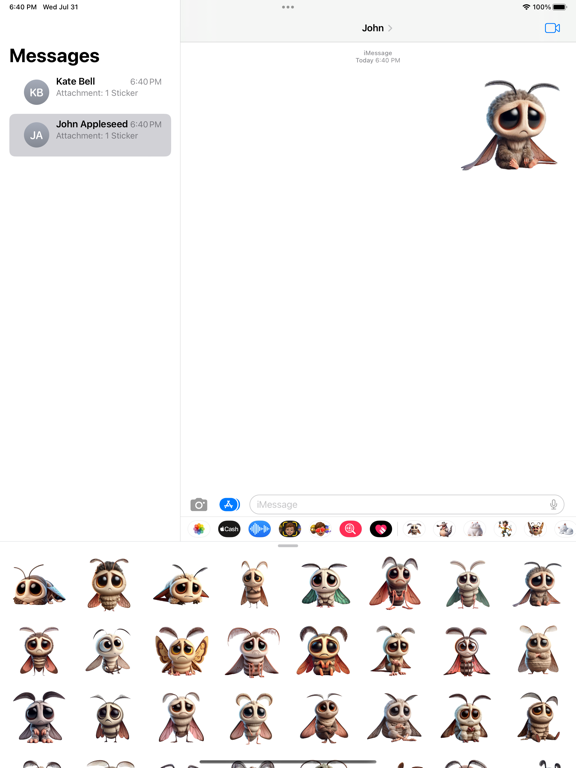Open the three-dot multitasking menu
The height and width of the screenshot is (768, 576).
point(288,7)
